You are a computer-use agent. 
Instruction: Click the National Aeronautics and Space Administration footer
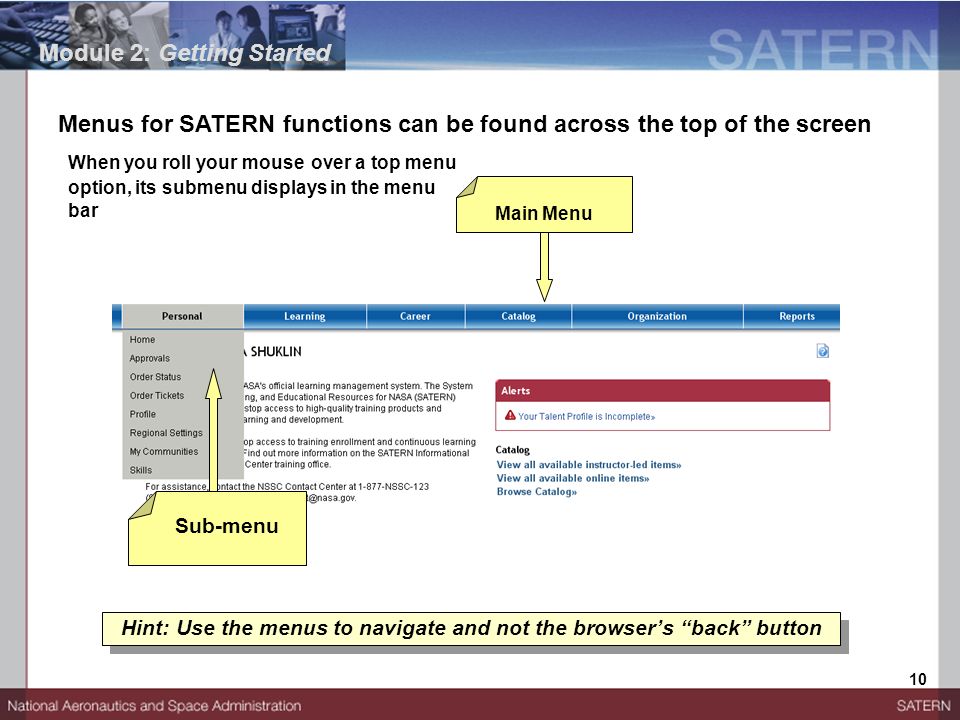point(154,706)
